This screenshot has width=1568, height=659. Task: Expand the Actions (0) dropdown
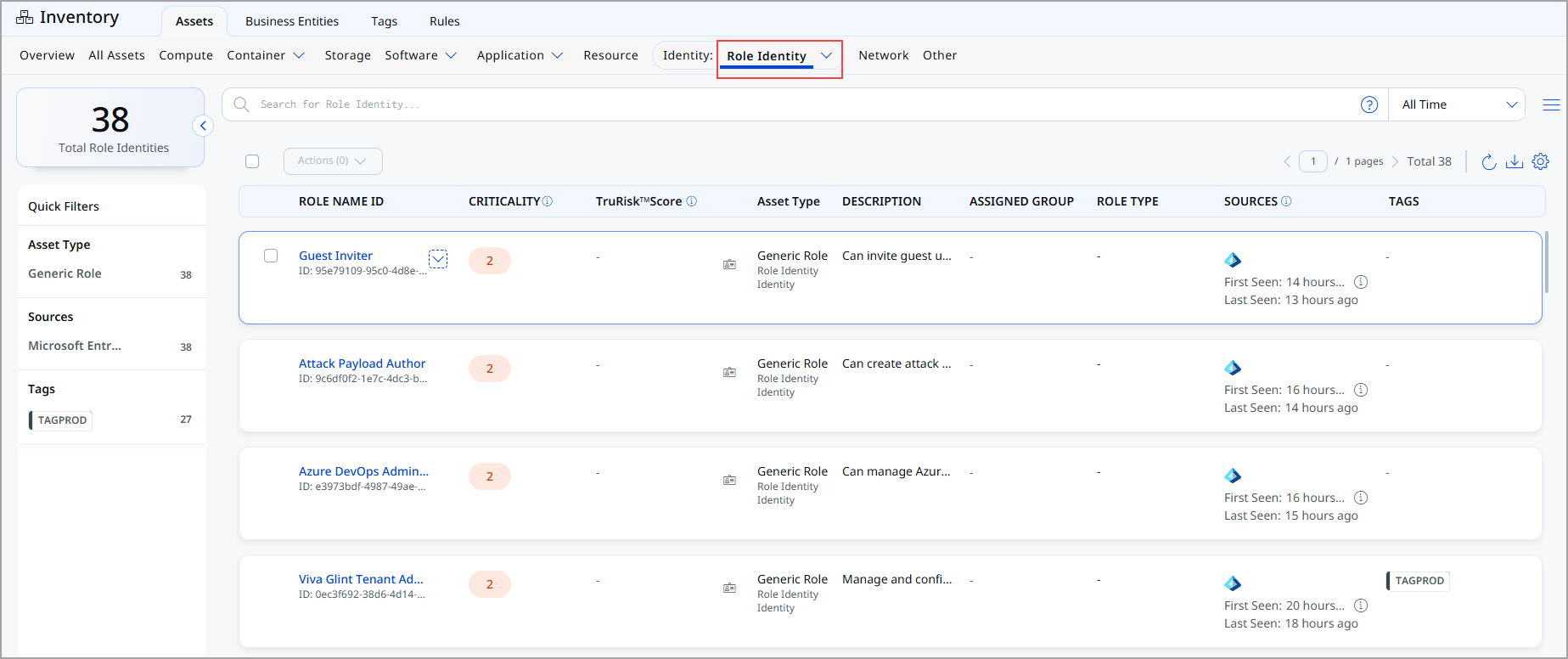pos(332,161)
